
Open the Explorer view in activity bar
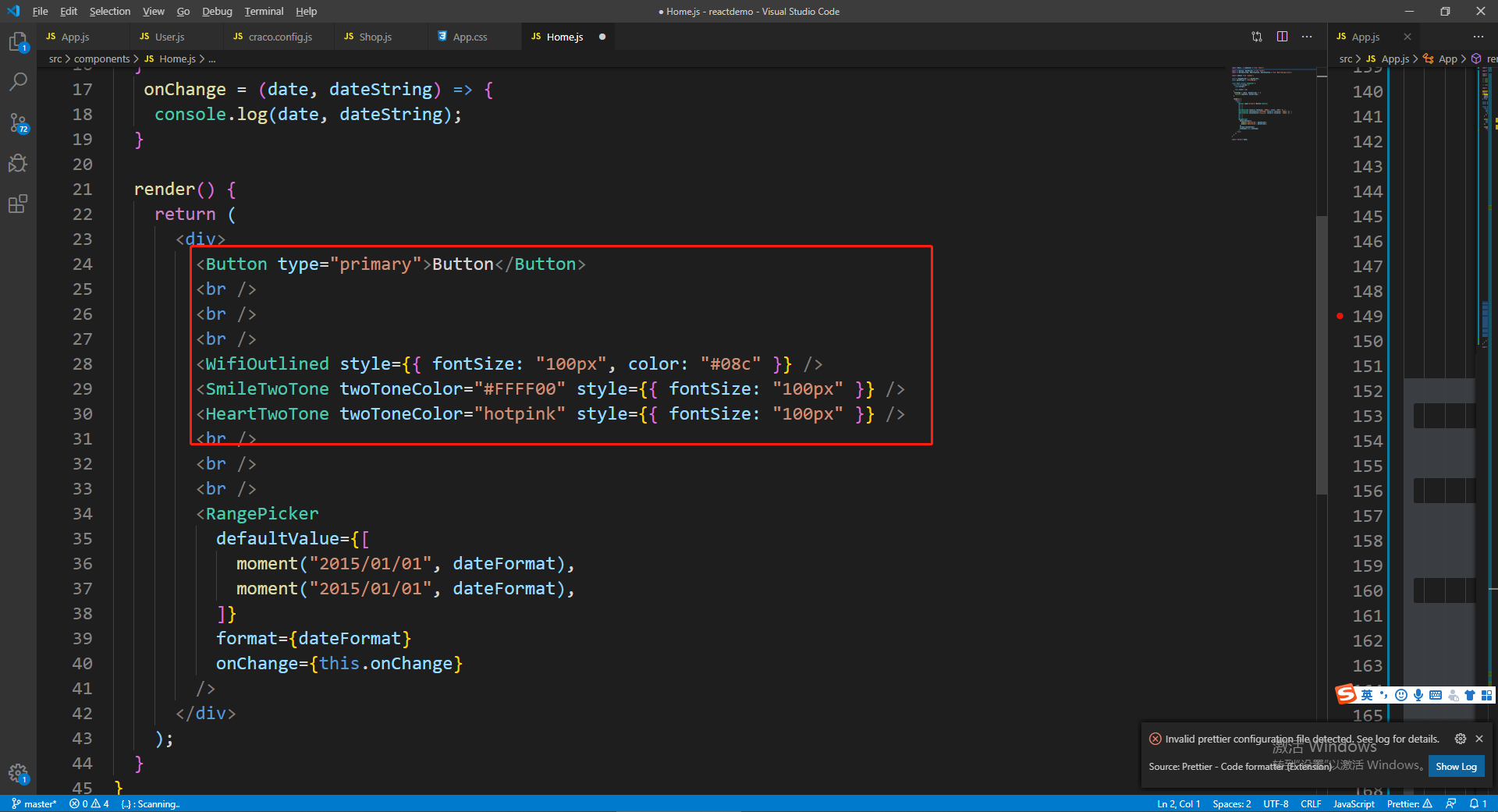tap(18, 41)
